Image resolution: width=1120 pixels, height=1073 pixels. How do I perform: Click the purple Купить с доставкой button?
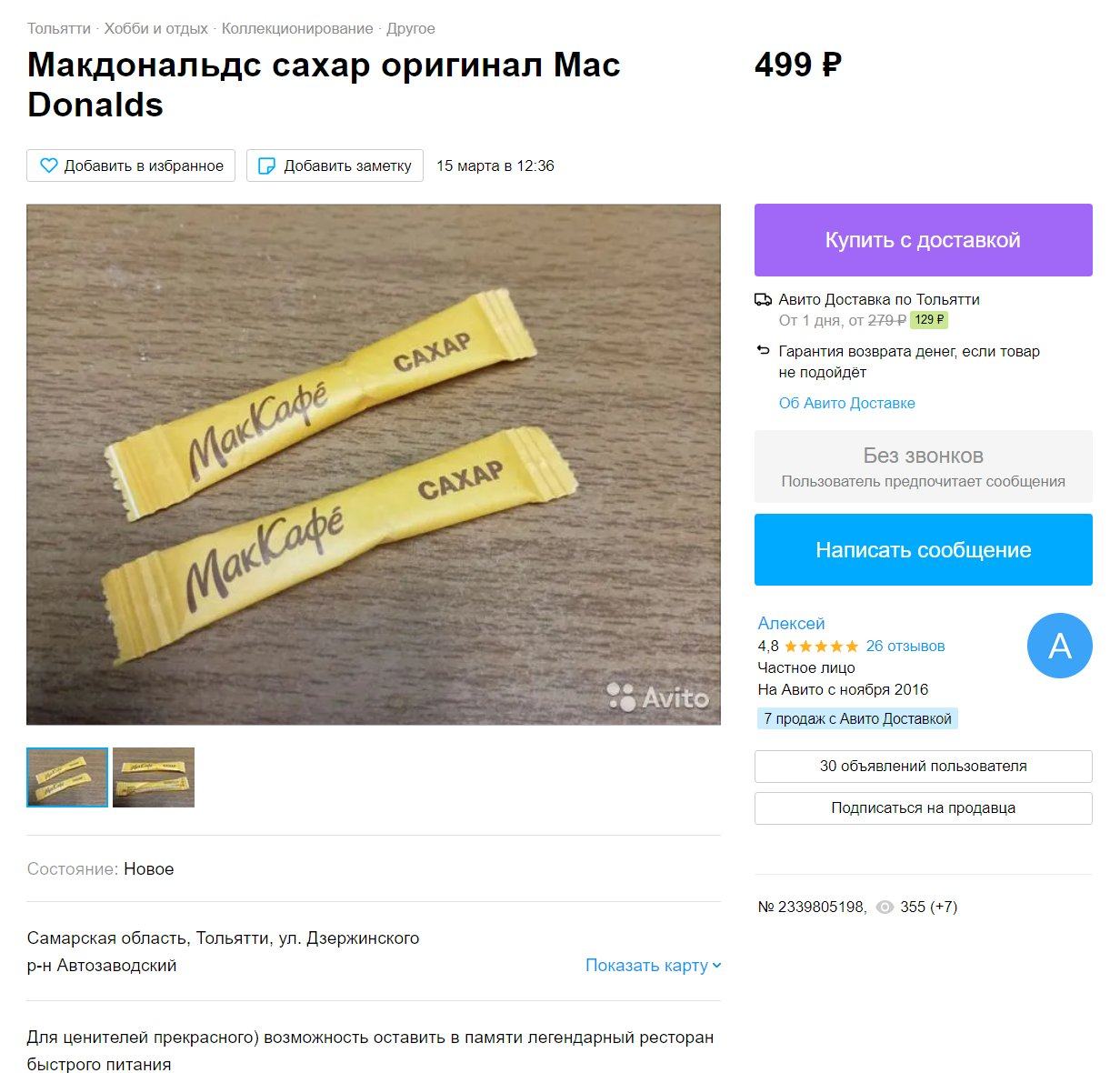[923, 240]
